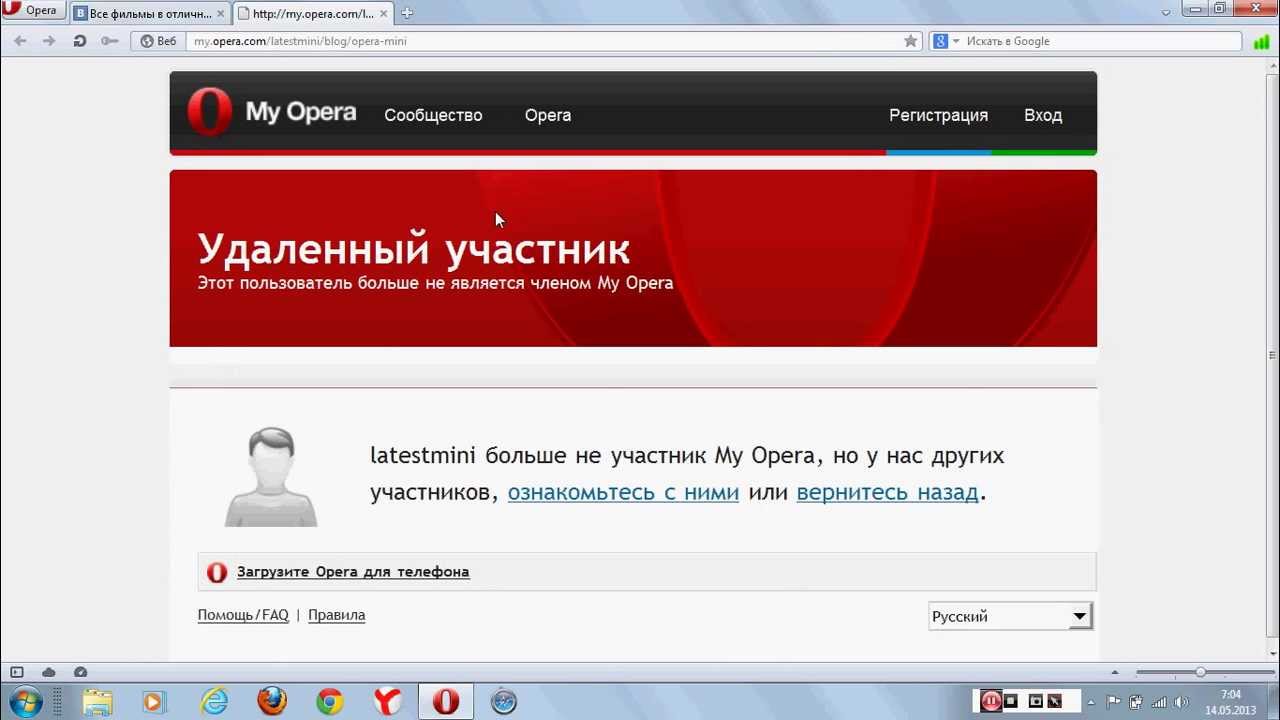This screenshot has width=1280, height=720.
Task: Stop recording with the square stop button
Action: 1011,701
